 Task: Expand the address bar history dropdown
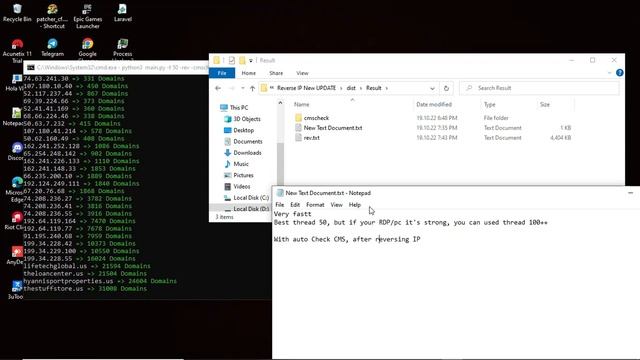point(432,88)
